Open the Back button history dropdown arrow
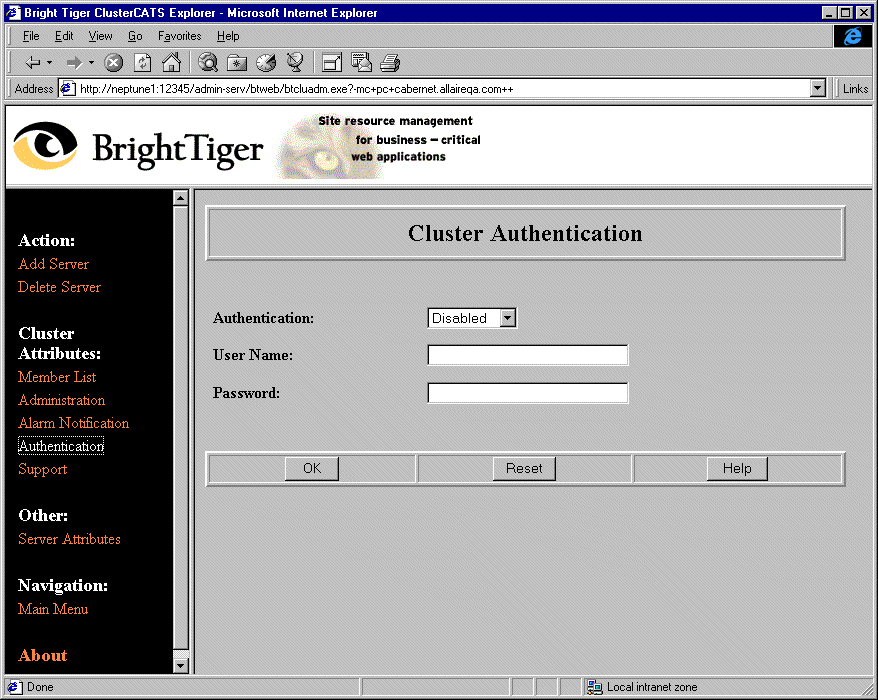The image size is (878, 700). point(50,63)
